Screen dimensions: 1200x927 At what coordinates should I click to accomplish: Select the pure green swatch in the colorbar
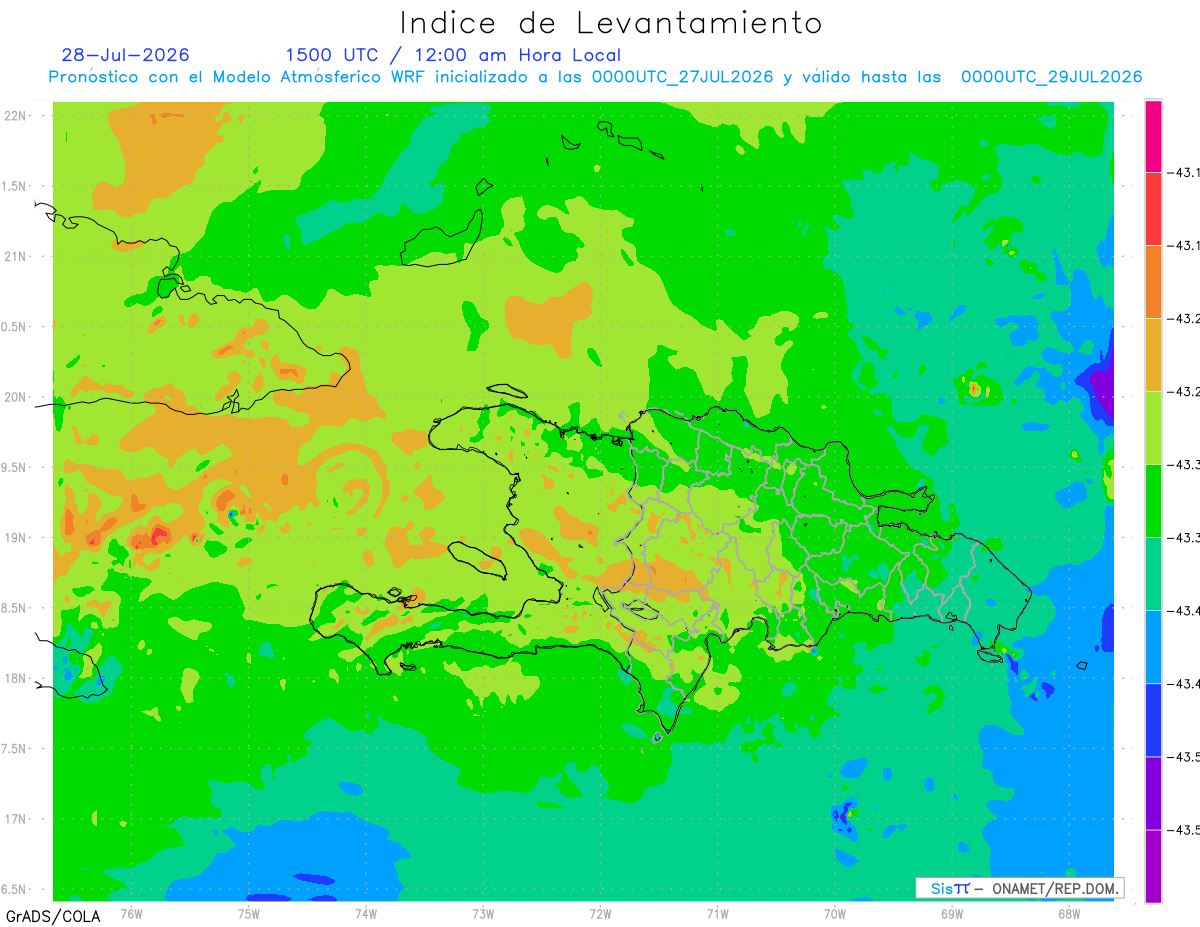(x=1153, y=500)
